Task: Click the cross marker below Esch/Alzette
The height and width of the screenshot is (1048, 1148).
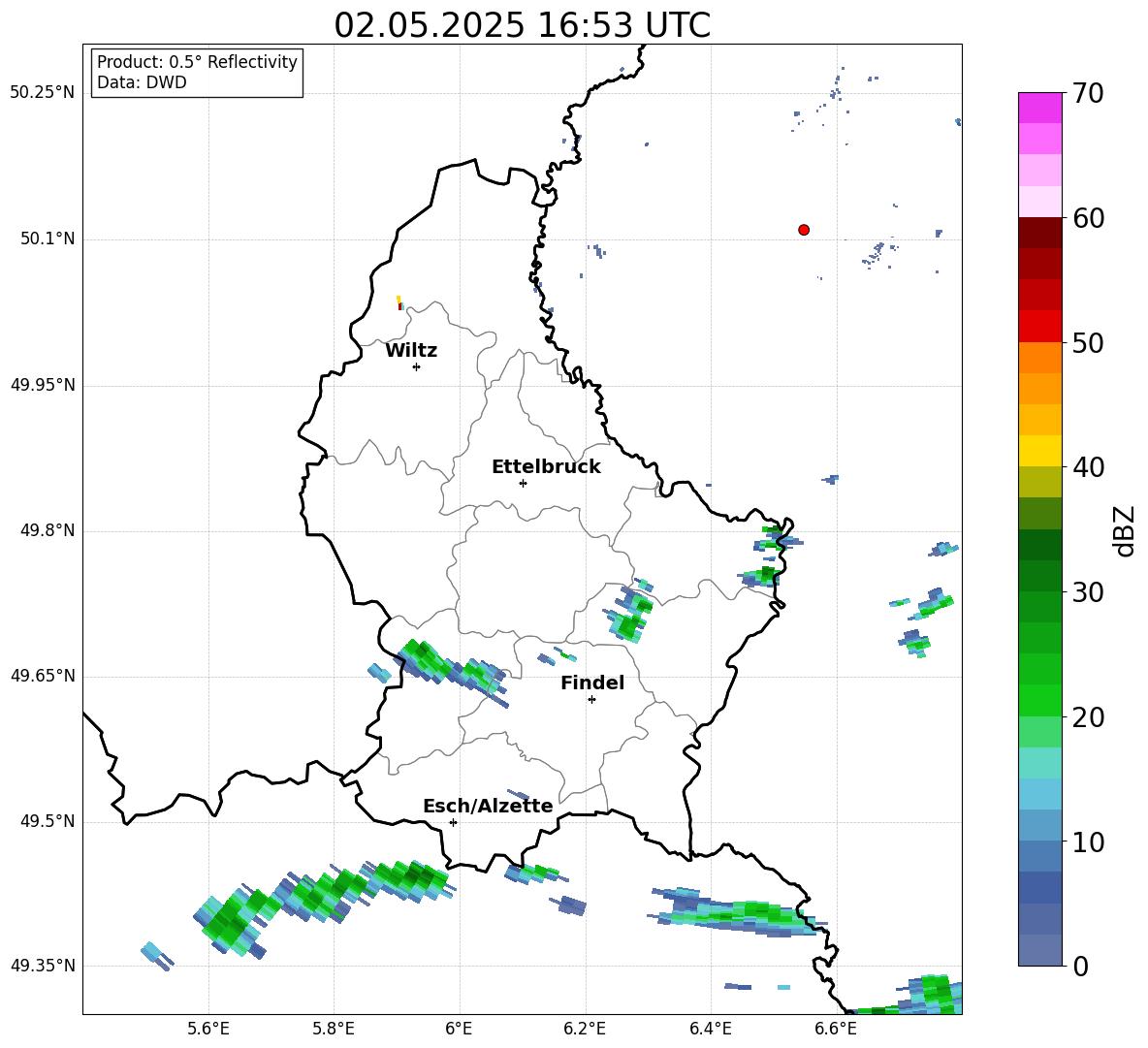Action: [453, 822]
